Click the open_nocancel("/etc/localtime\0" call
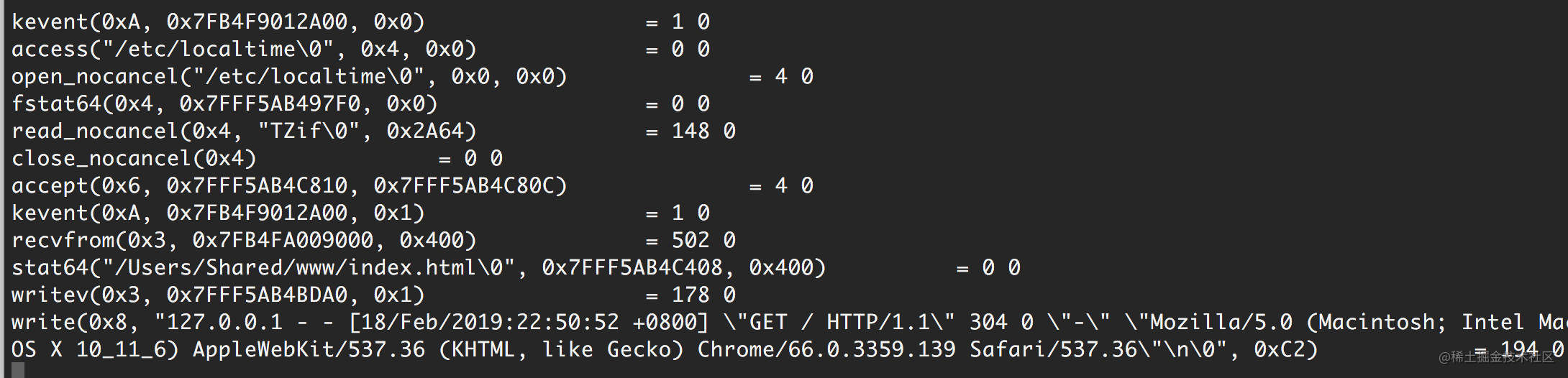This screenshot has height=378, width=1568. pyautogui.click(x=289, y=77)
